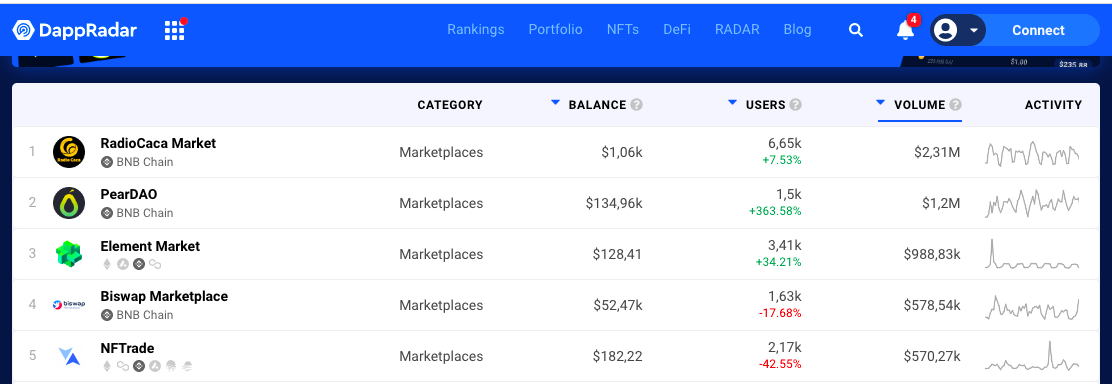Open the Biswap Marketplace link
This screenshot has height=384, width=1112.
(165, 297)
